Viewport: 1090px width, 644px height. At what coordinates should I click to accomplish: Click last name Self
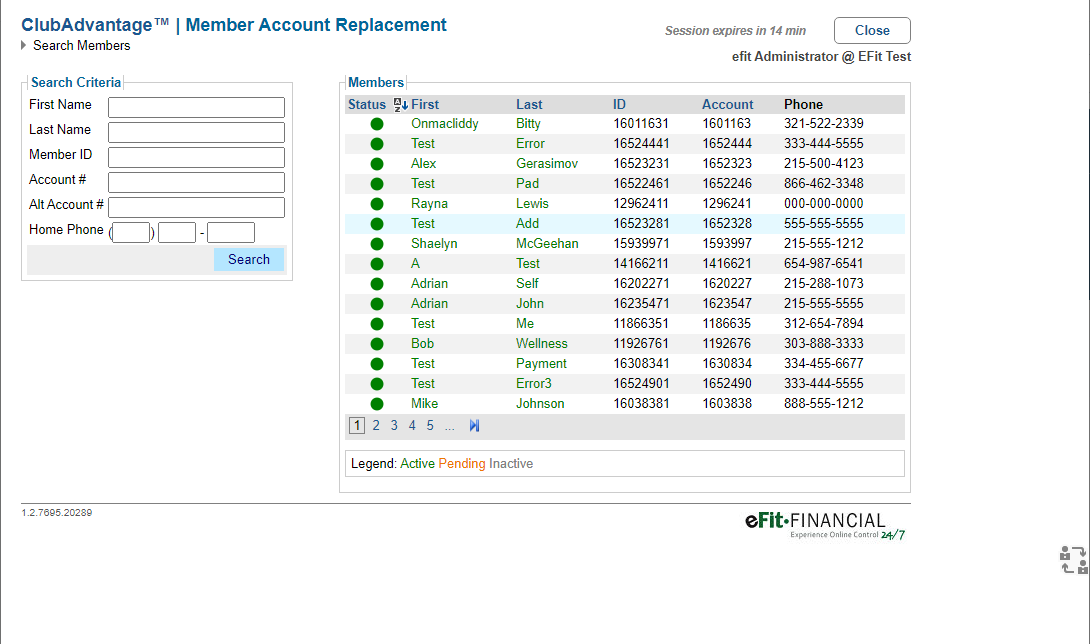[x=527, y=283]
